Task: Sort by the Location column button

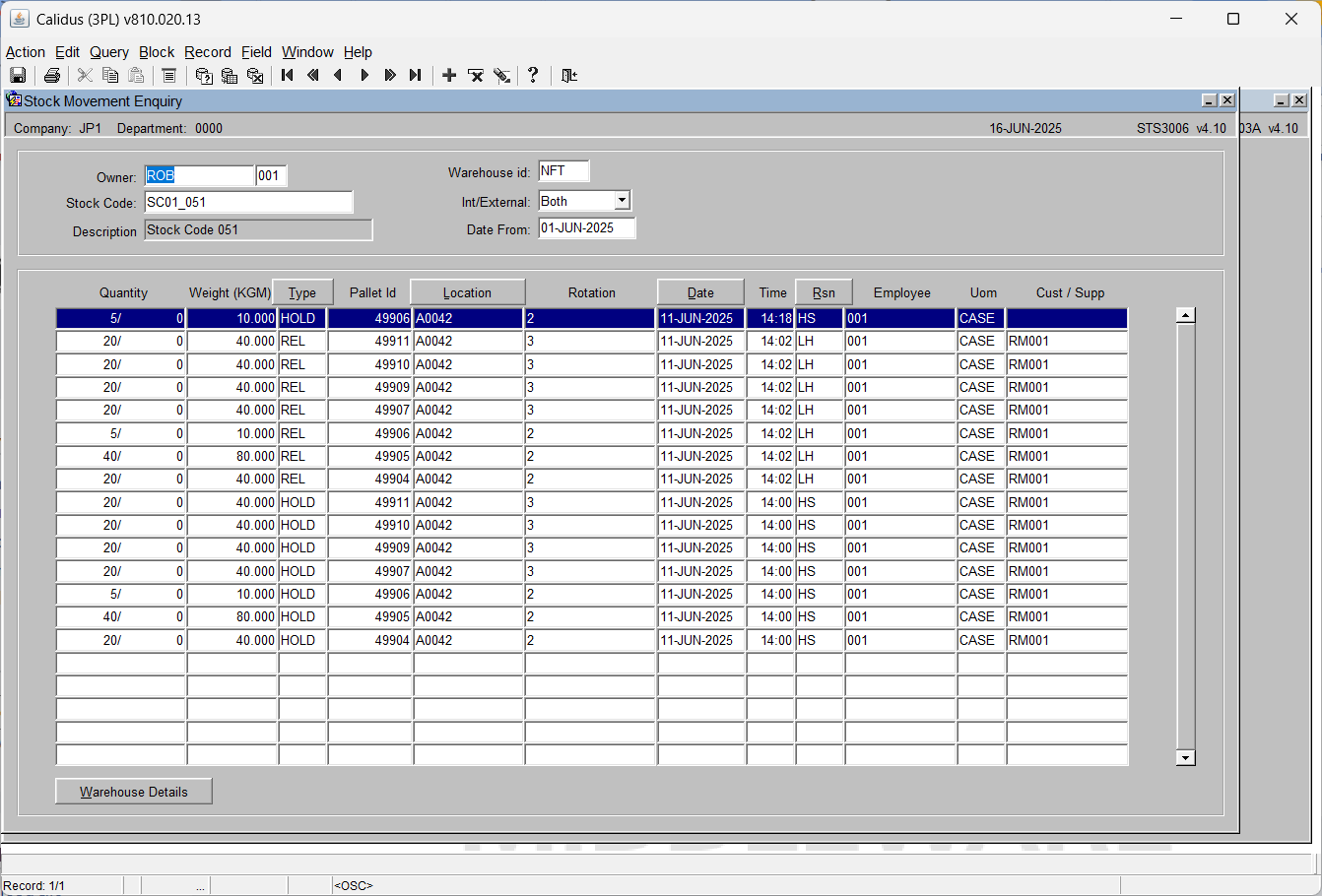Action: coord(467,292)
